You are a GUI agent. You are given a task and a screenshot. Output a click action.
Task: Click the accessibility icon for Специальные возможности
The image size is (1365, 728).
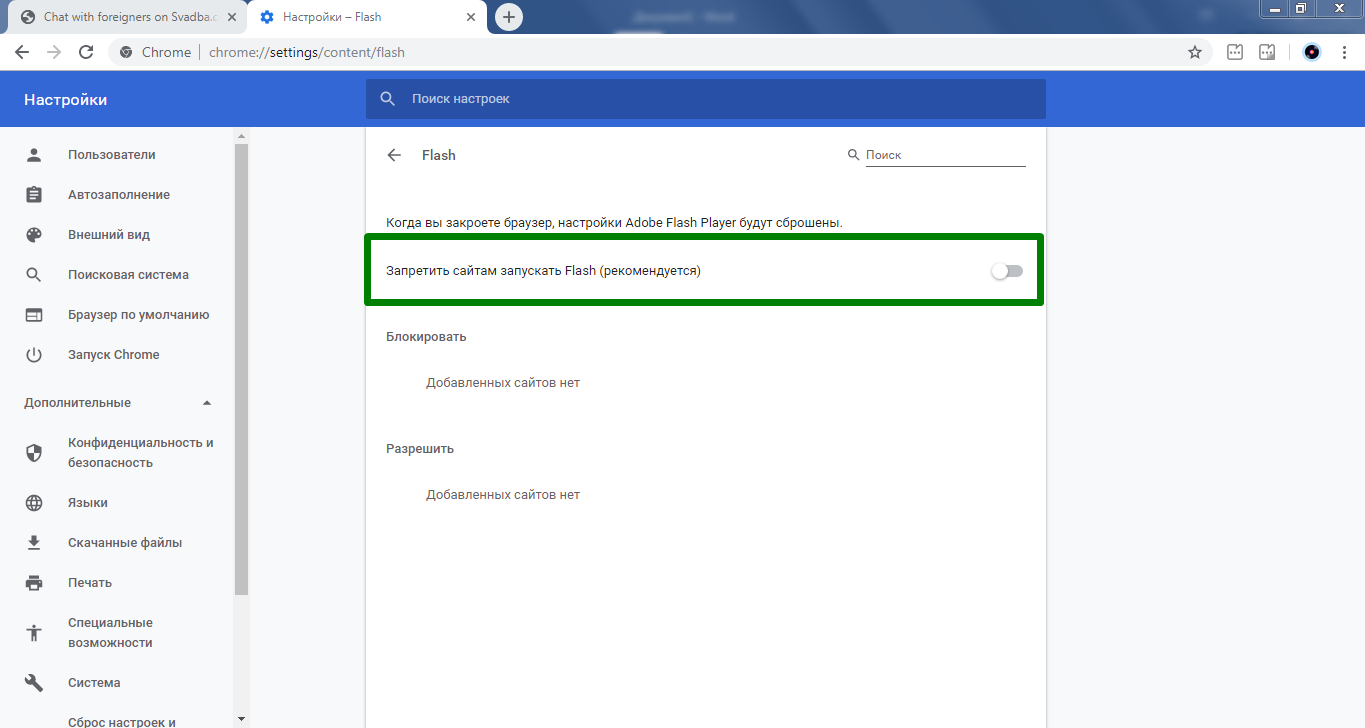[x=34, y=633]
